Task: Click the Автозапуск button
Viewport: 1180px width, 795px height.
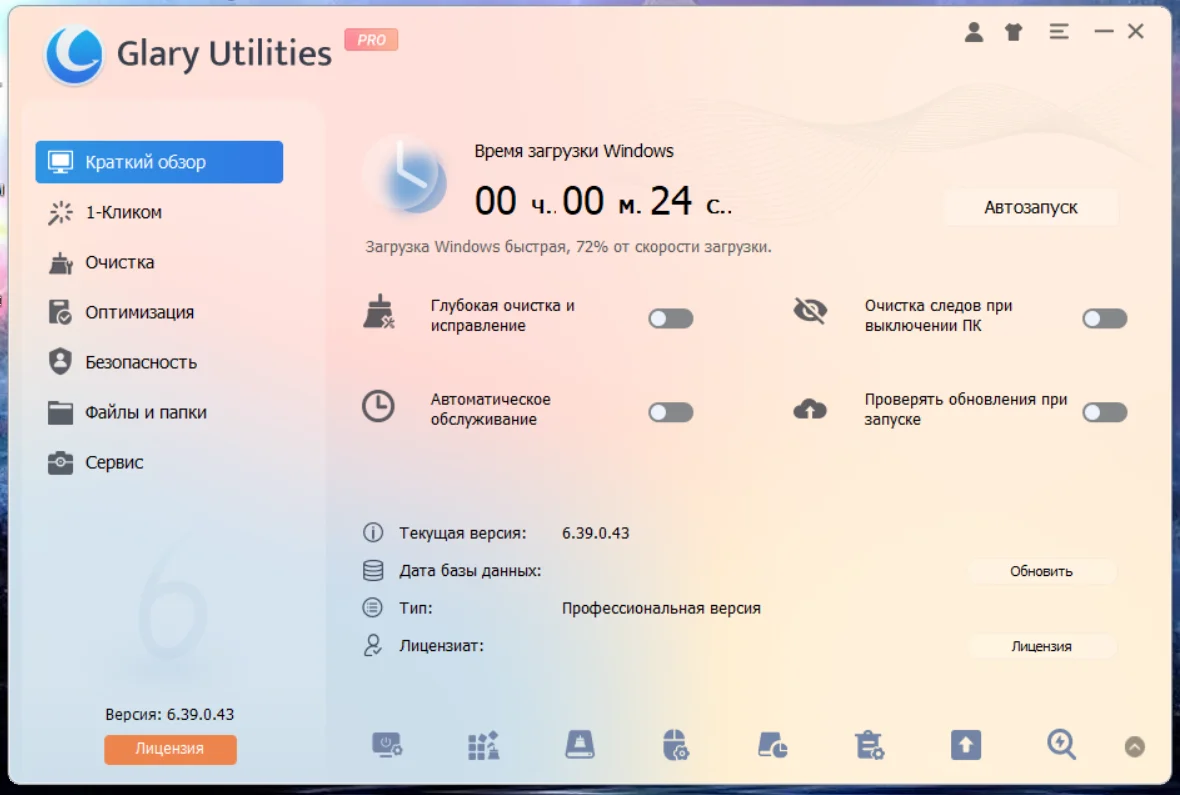Action: pyautogui.click(x=1030, y=208)
